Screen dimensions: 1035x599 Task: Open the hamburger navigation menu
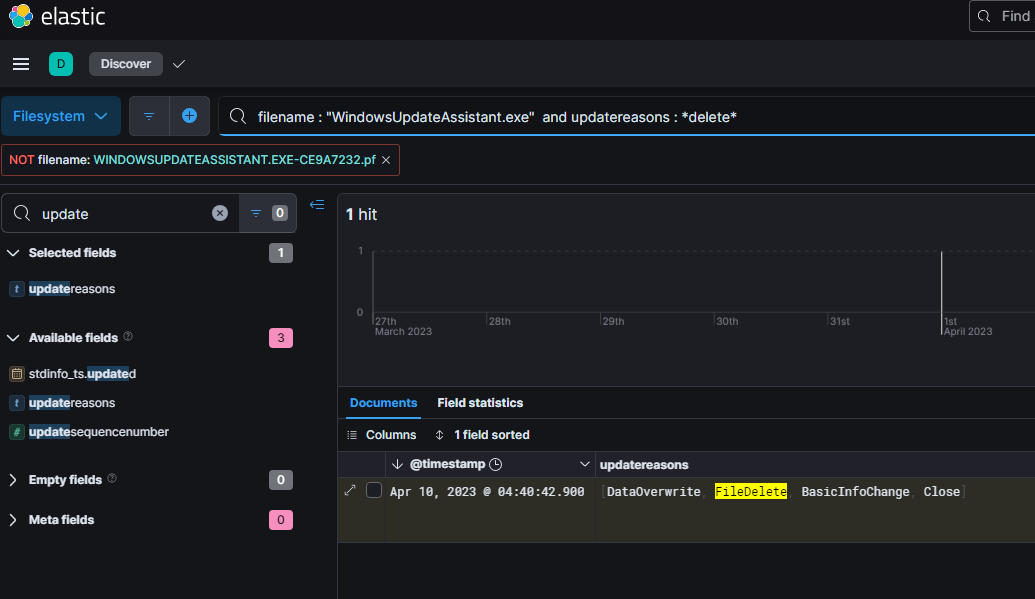click(21, 64)
